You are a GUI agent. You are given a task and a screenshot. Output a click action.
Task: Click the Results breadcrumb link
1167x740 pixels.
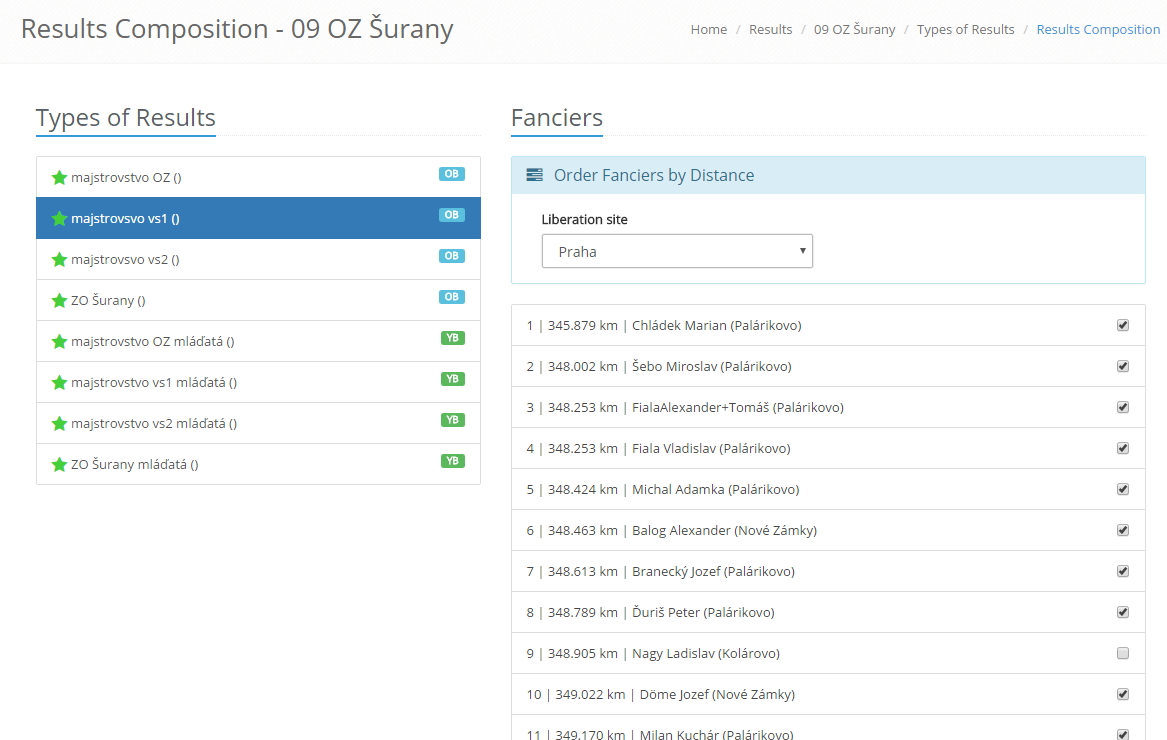click(770, 30)
